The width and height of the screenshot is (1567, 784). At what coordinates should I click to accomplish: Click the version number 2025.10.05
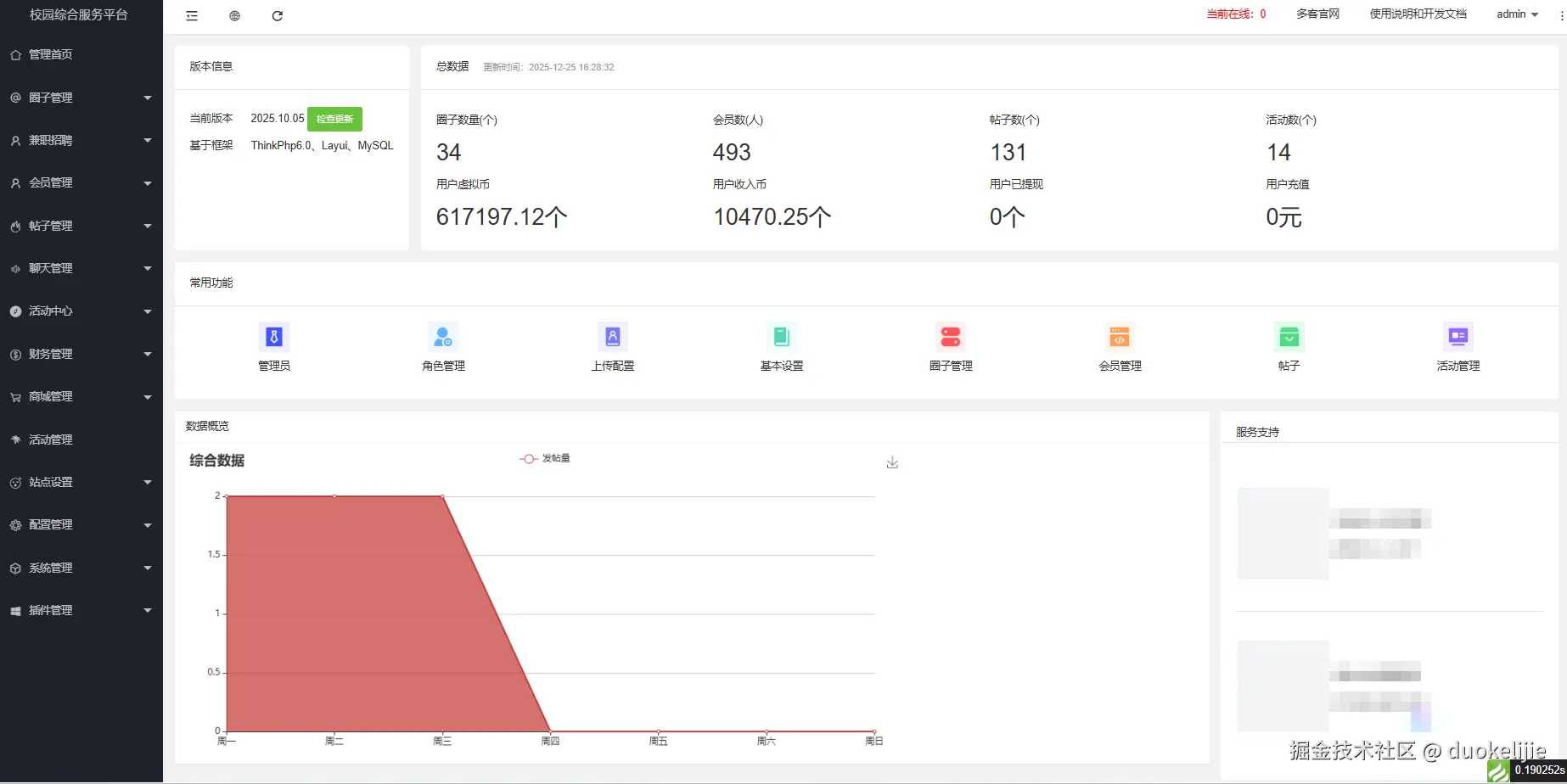[278, 119]
